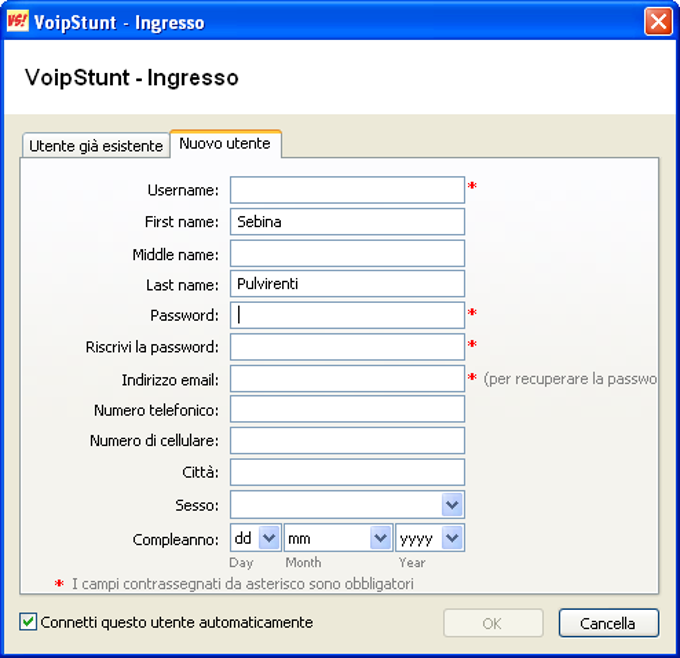
Task: Focus the Riscrivi la password field
Action: (x=347, y=347)
